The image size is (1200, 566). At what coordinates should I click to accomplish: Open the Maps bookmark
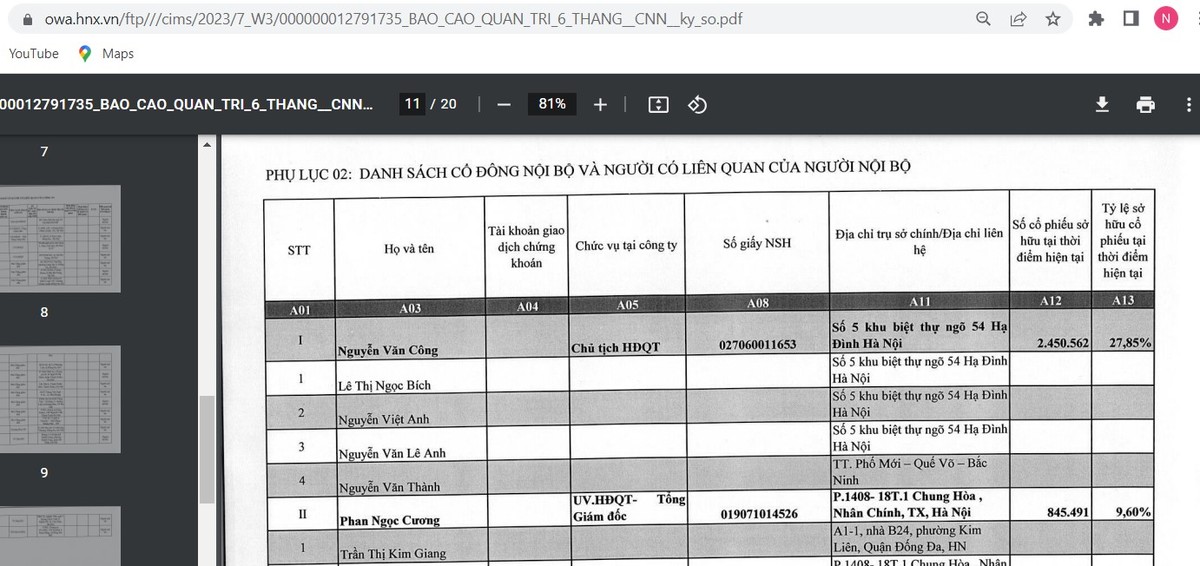[x=106, y=53]
